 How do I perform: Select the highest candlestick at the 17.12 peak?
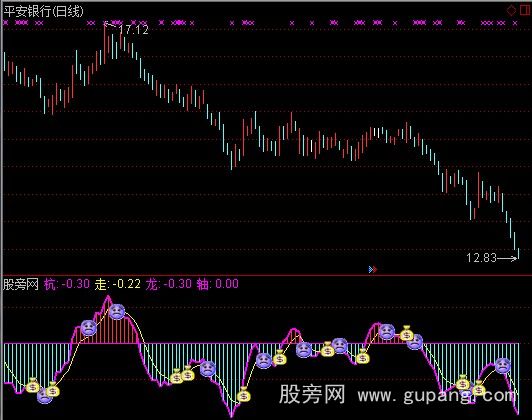[x=105, y=42]
